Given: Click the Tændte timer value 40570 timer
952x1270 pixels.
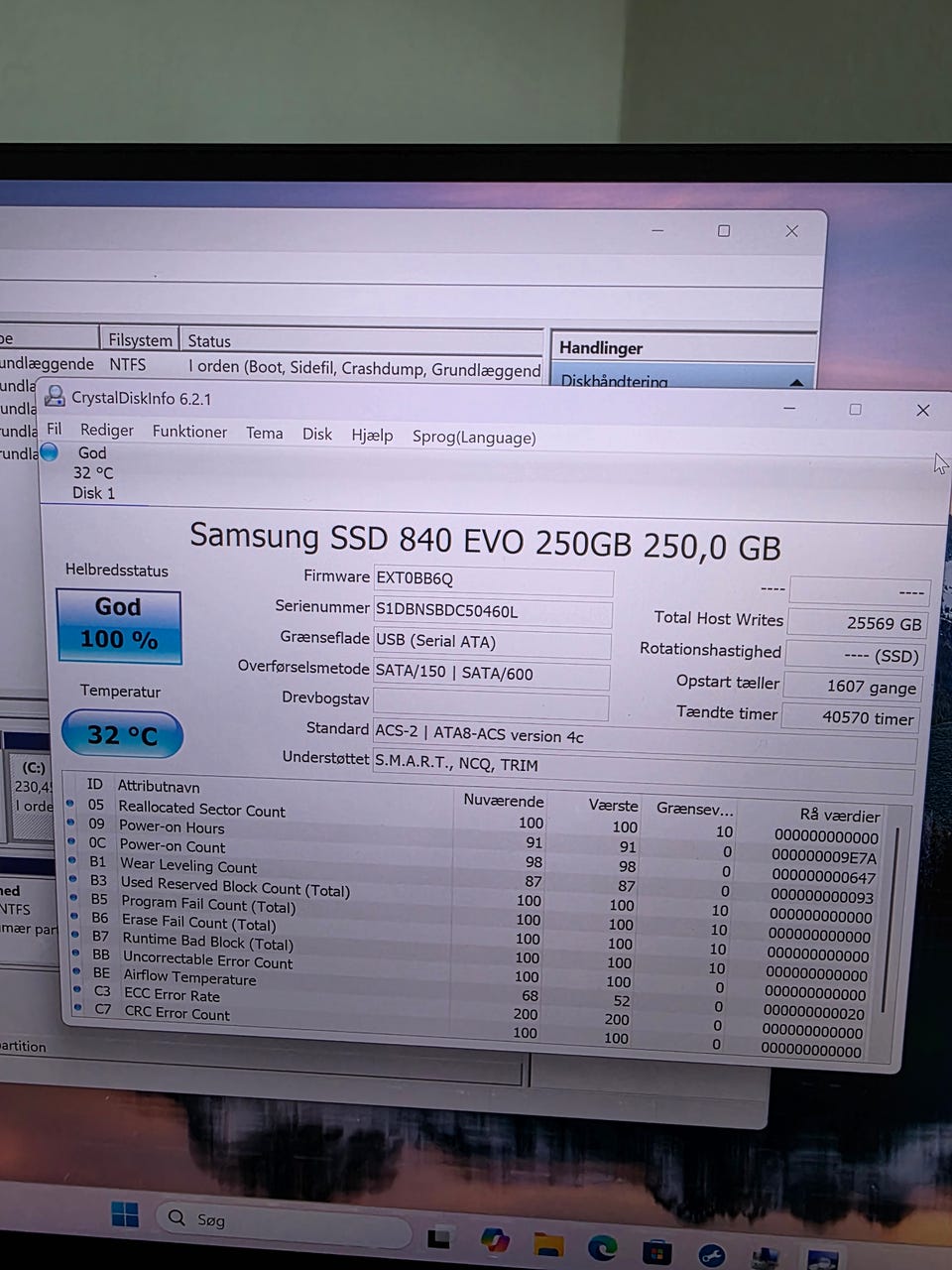Looking at the screenshot, I should 851,717.
